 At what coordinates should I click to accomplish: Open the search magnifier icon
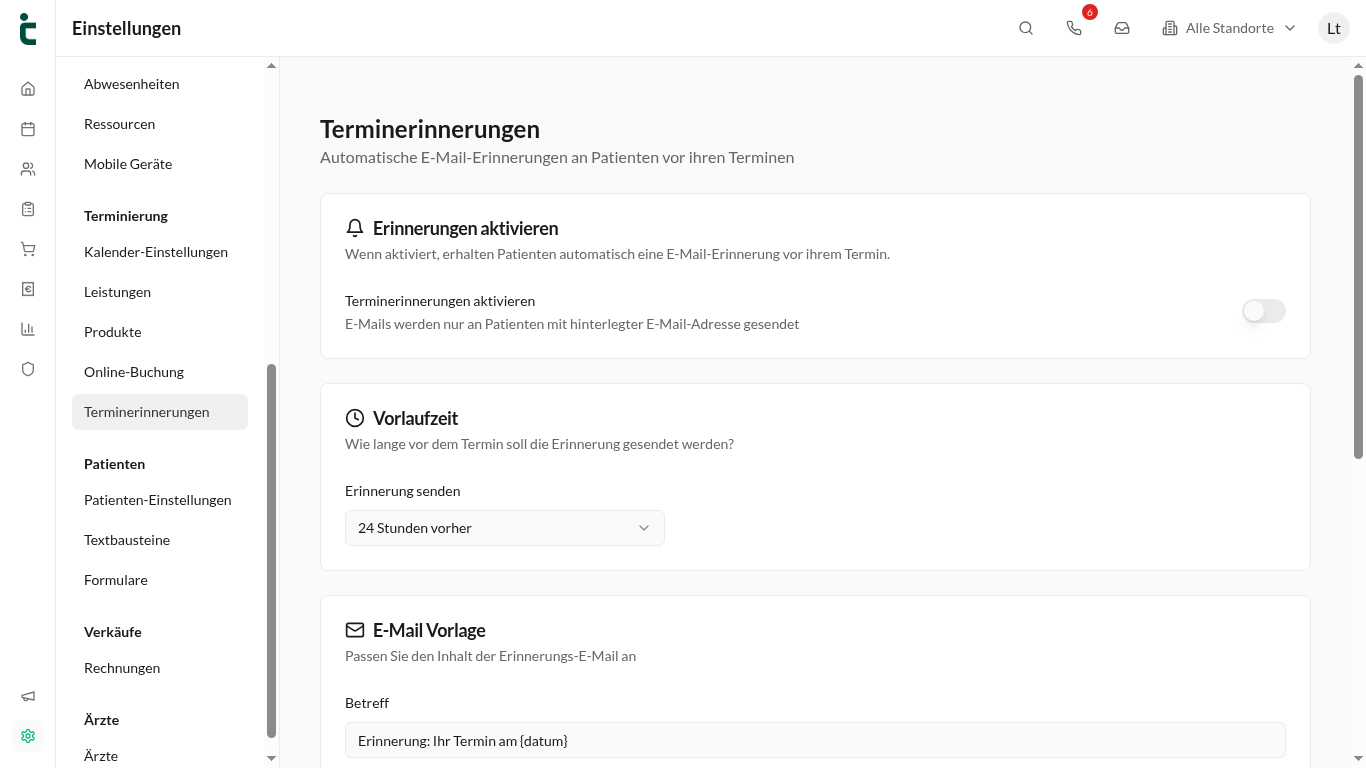pos(1026,28)
